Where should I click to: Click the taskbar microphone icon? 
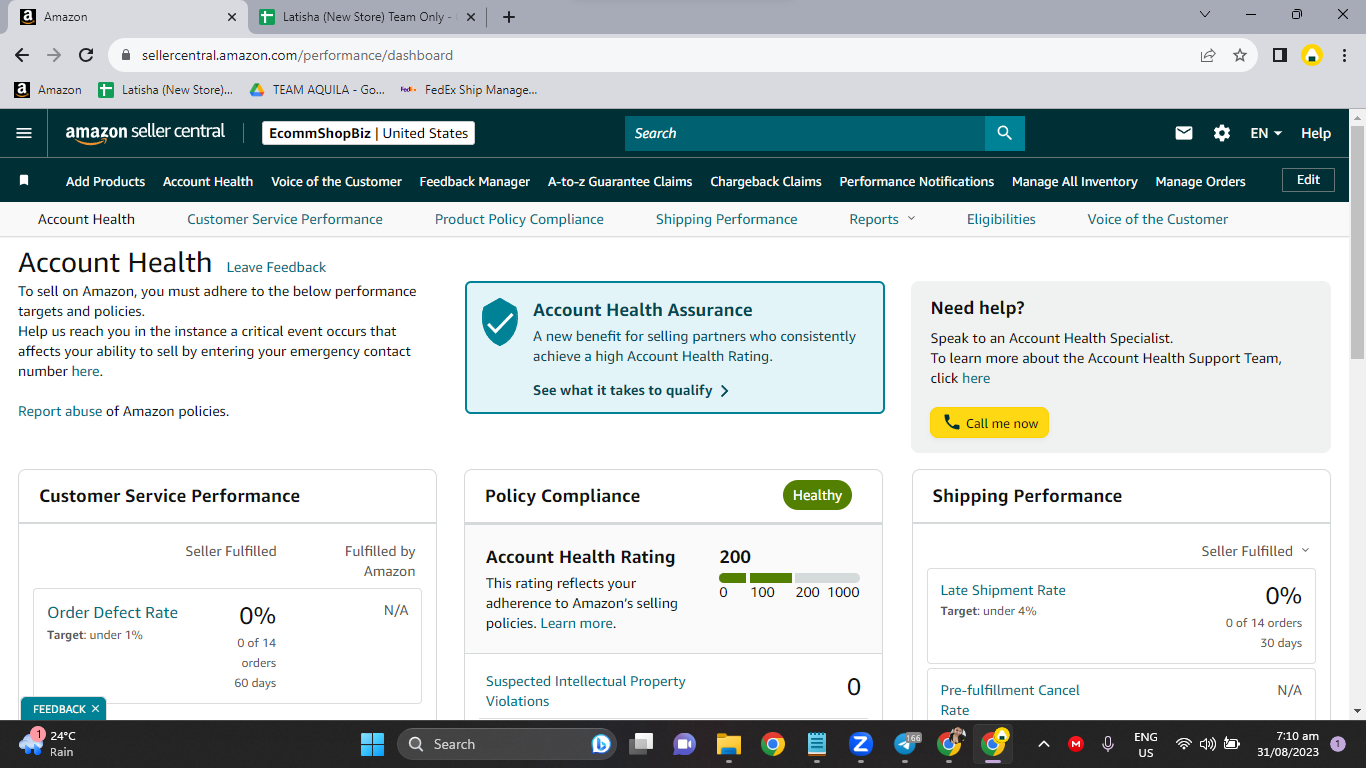[x=1108, y=744]
